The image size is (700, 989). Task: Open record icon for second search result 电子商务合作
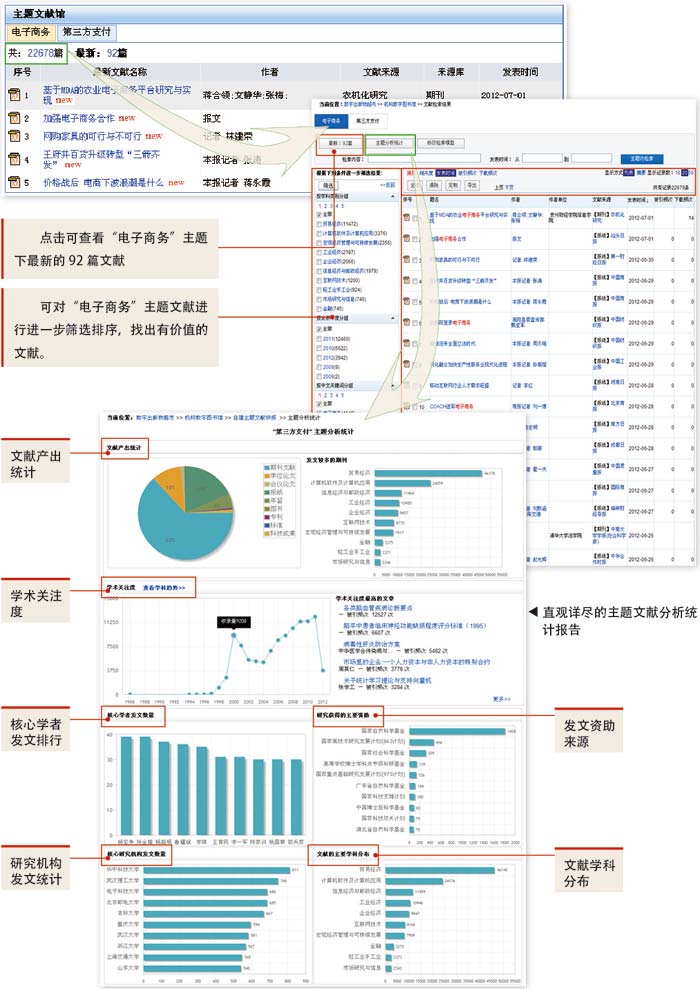(x=407, y=239)
